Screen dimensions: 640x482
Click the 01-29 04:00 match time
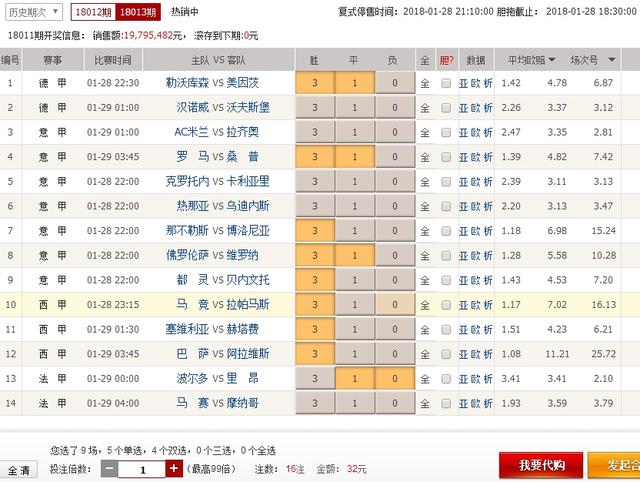pos(113,403)
